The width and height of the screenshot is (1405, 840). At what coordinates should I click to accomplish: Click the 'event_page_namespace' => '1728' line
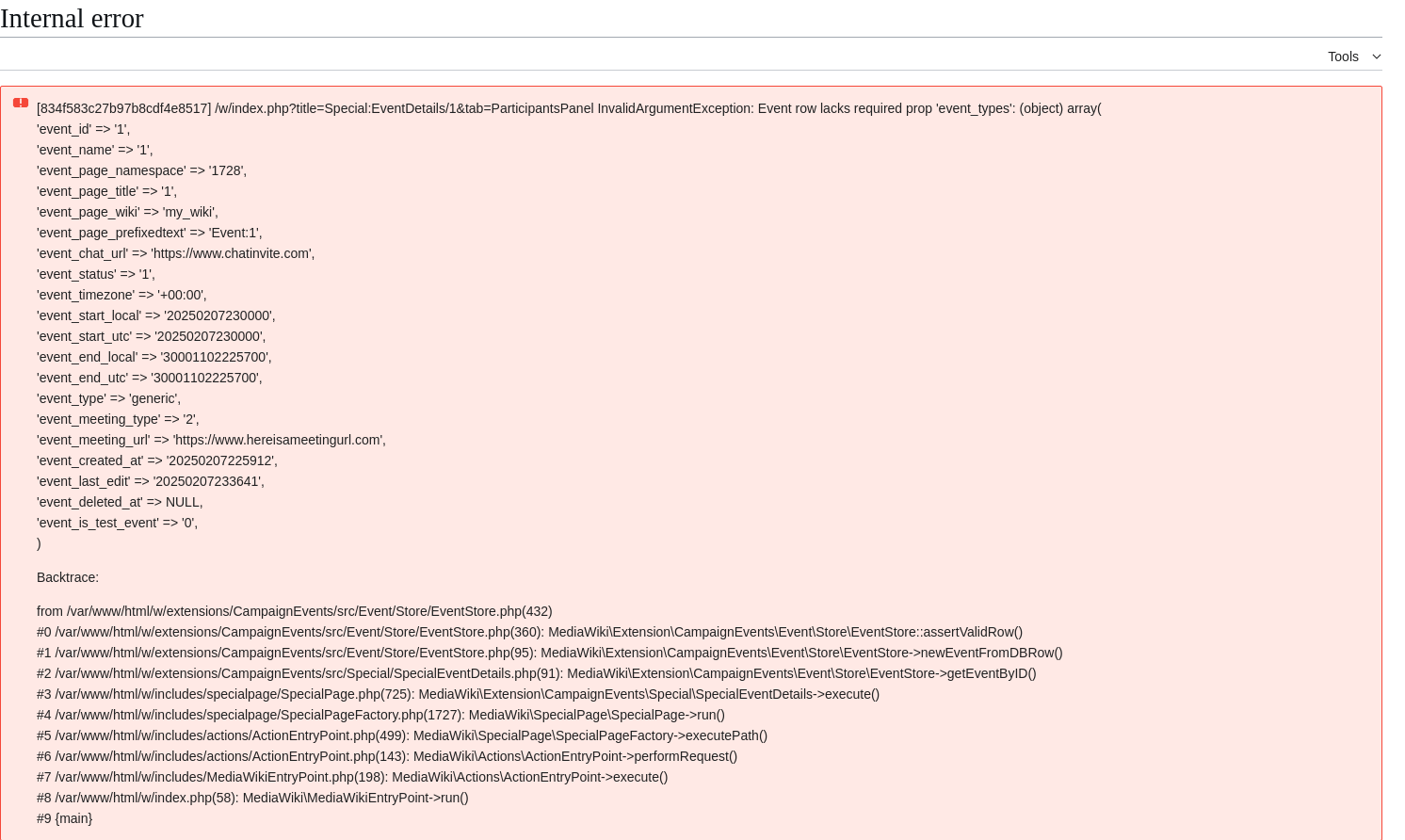(x=141, y=170)
